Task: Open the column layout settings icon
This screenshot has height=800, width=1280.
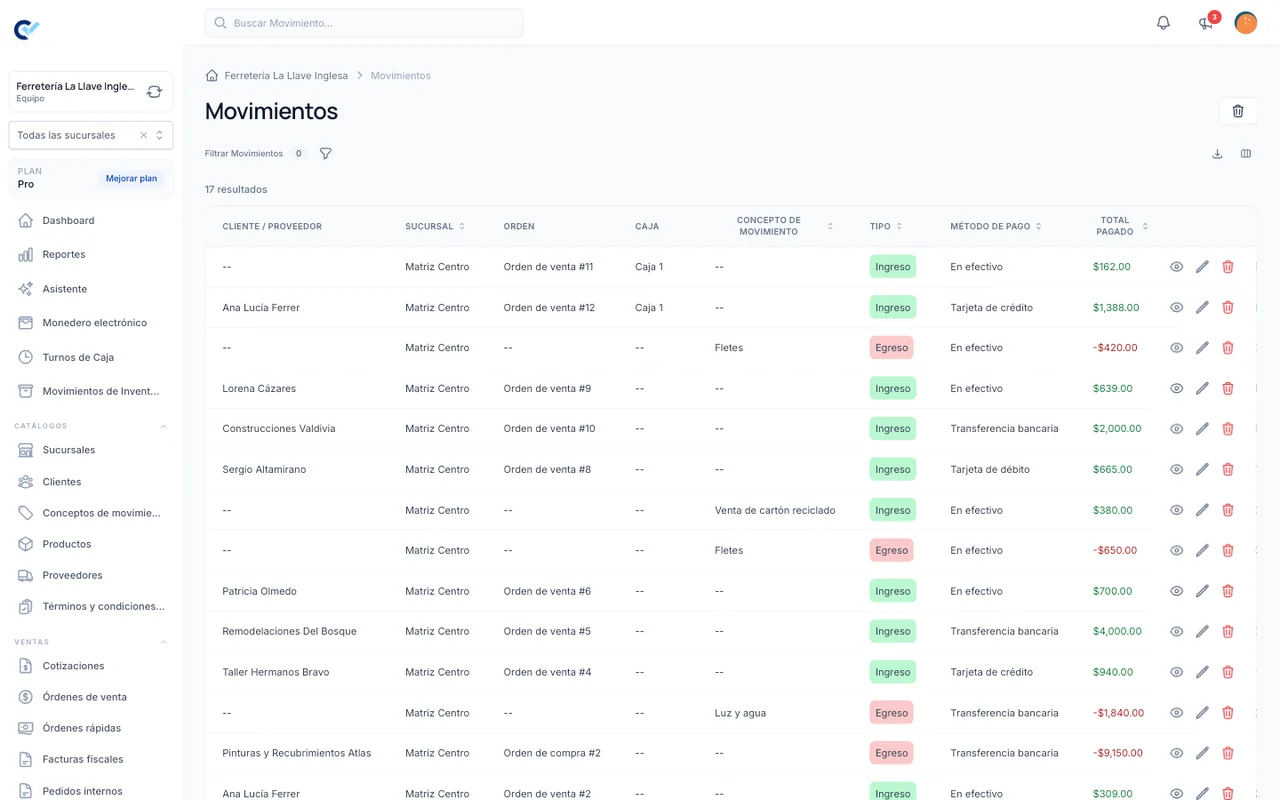Action: click(x=1246, y=154)
